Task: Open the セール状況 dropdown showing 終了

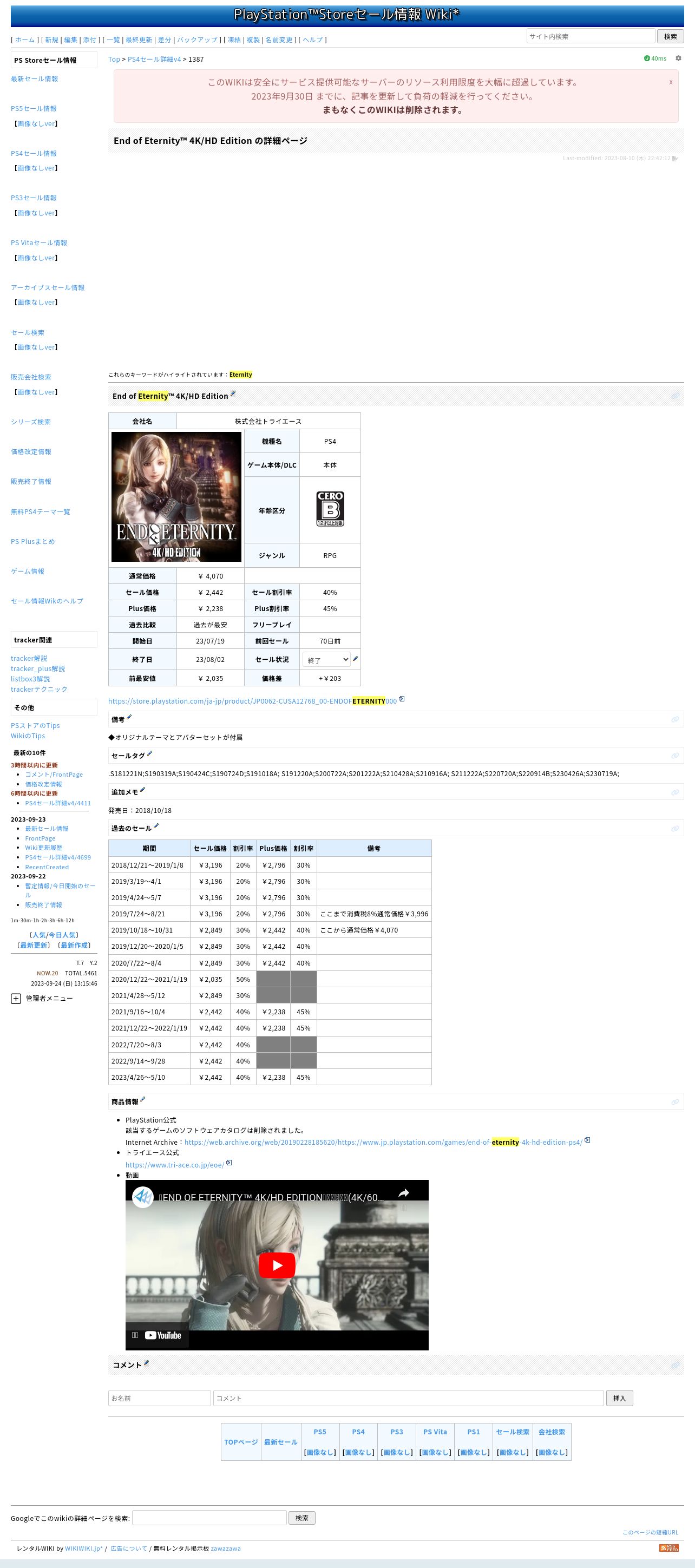Action: [x=326, y=659]
